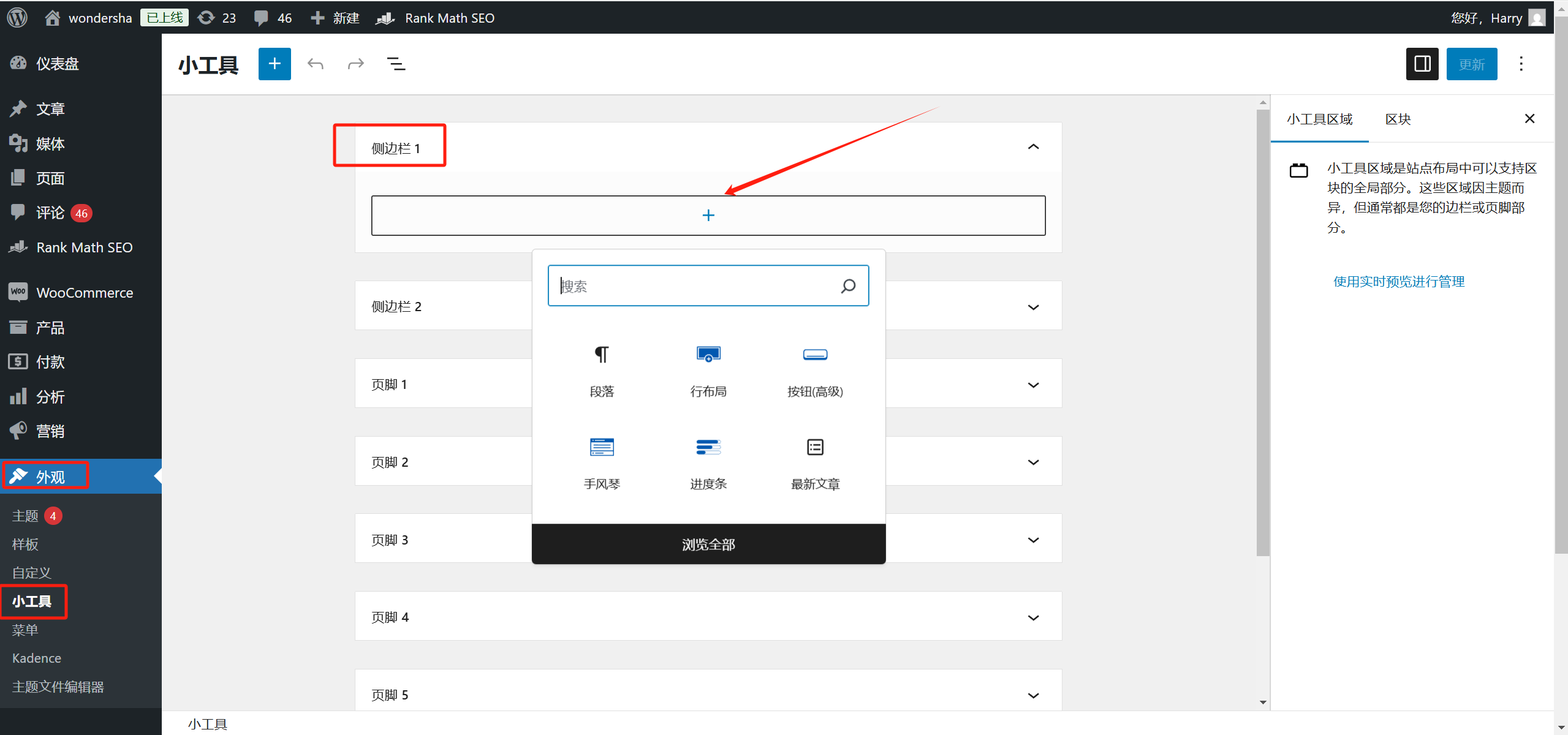Image resolution: width=1568 pixels, height=735 pixels.
Task: Toggle the settings sidebar panel icon
Action: pyautogui.click(x=1421, y=63)
